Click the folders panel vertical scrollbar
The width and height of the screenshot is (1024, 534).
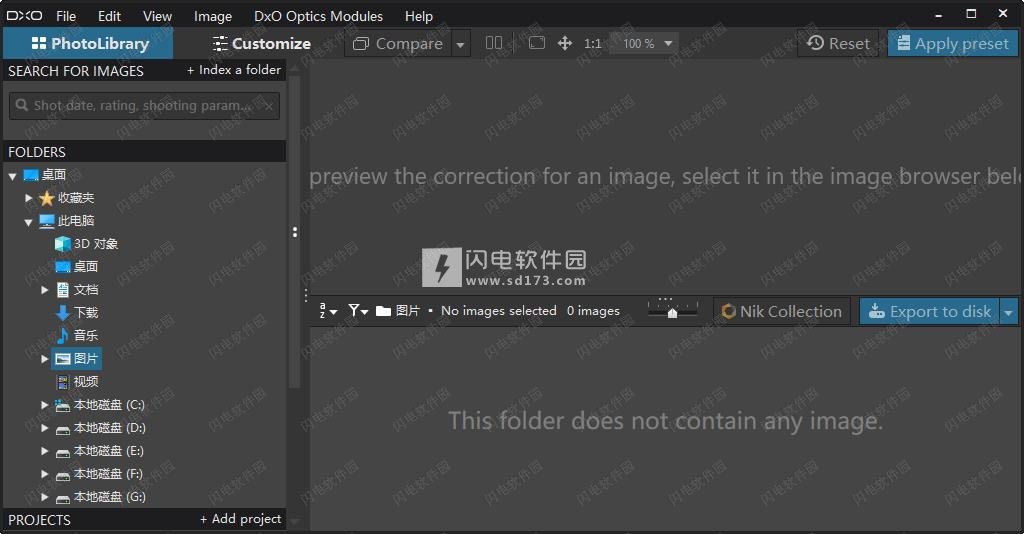point(294,232)
